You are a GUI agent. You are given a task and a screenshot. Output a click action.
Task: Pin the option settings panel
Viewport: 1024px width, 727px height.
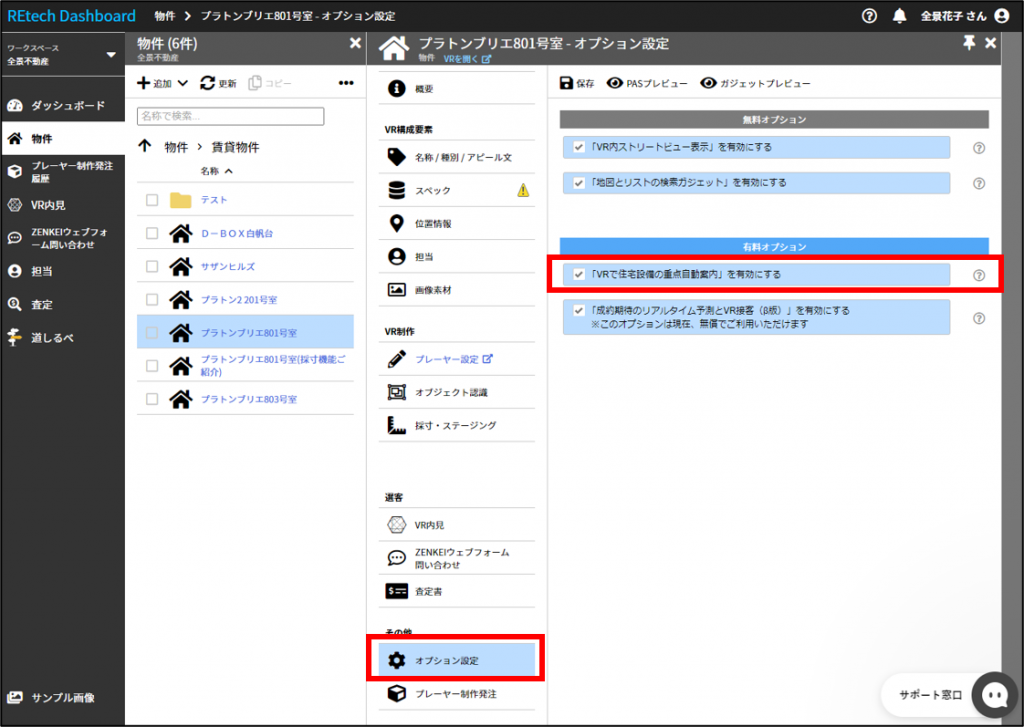pos(969,43)
